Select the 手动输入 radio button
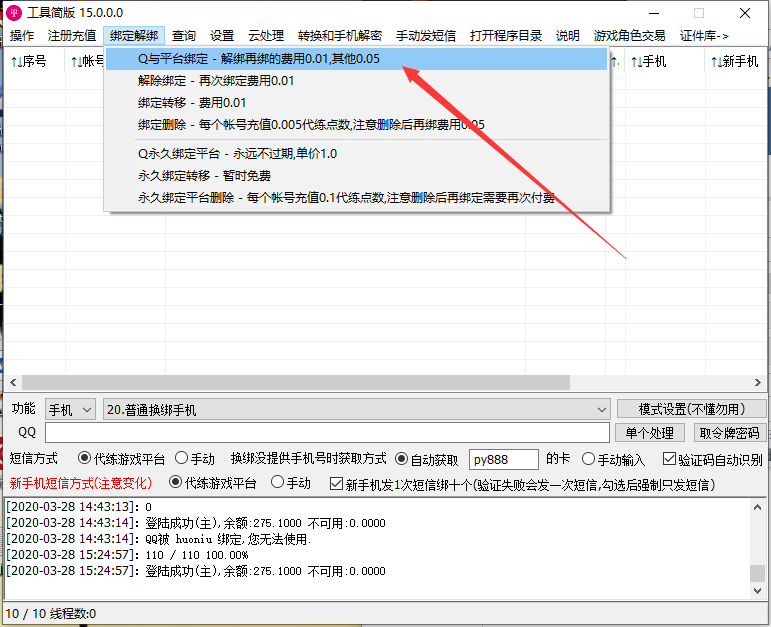The width and height of the screenshot is (771, 627). (x=613, y=460)
